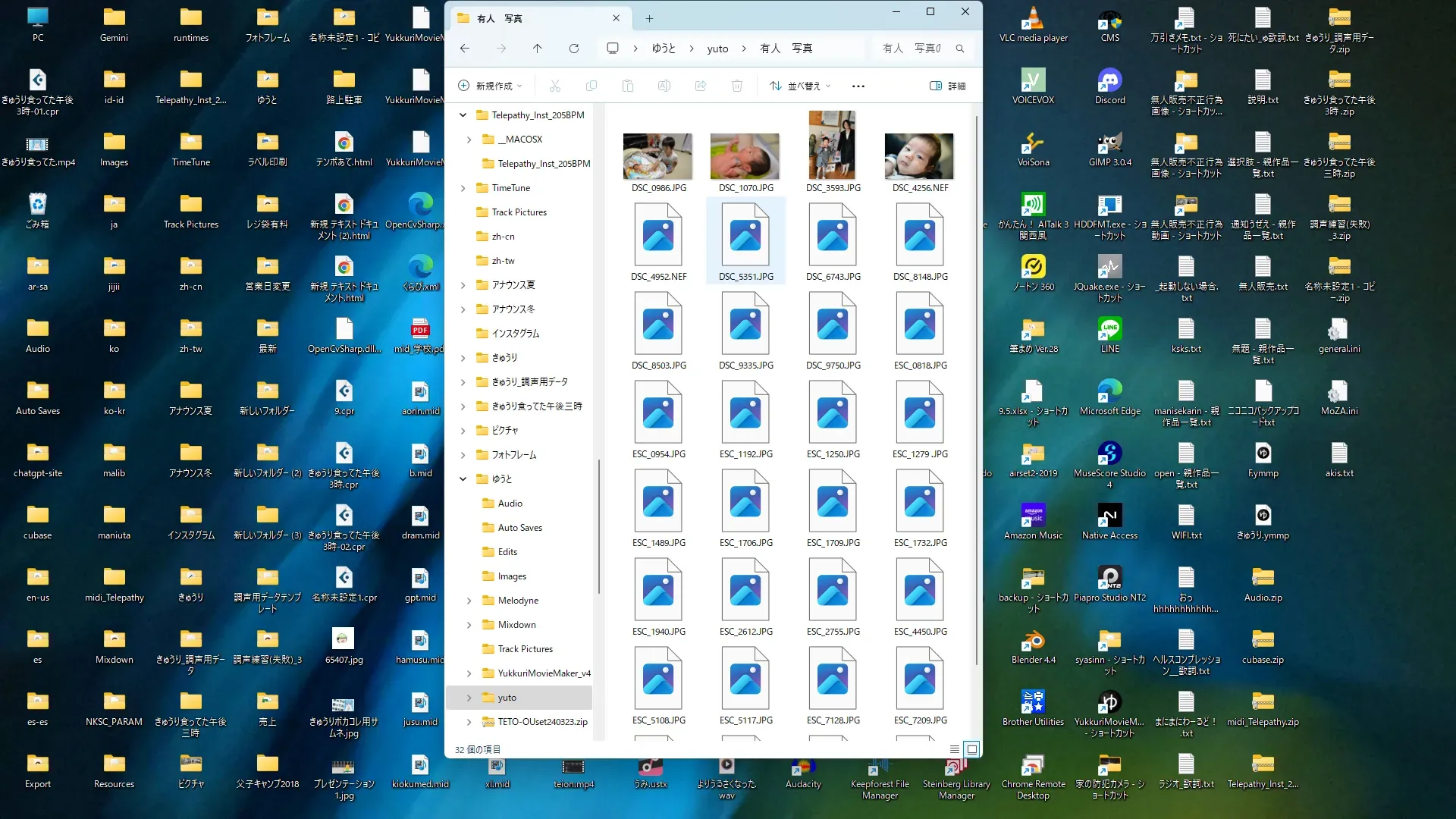Click the Up arrow navigation icon
The width and height of the screenshot is (1456, 819).
538,49
